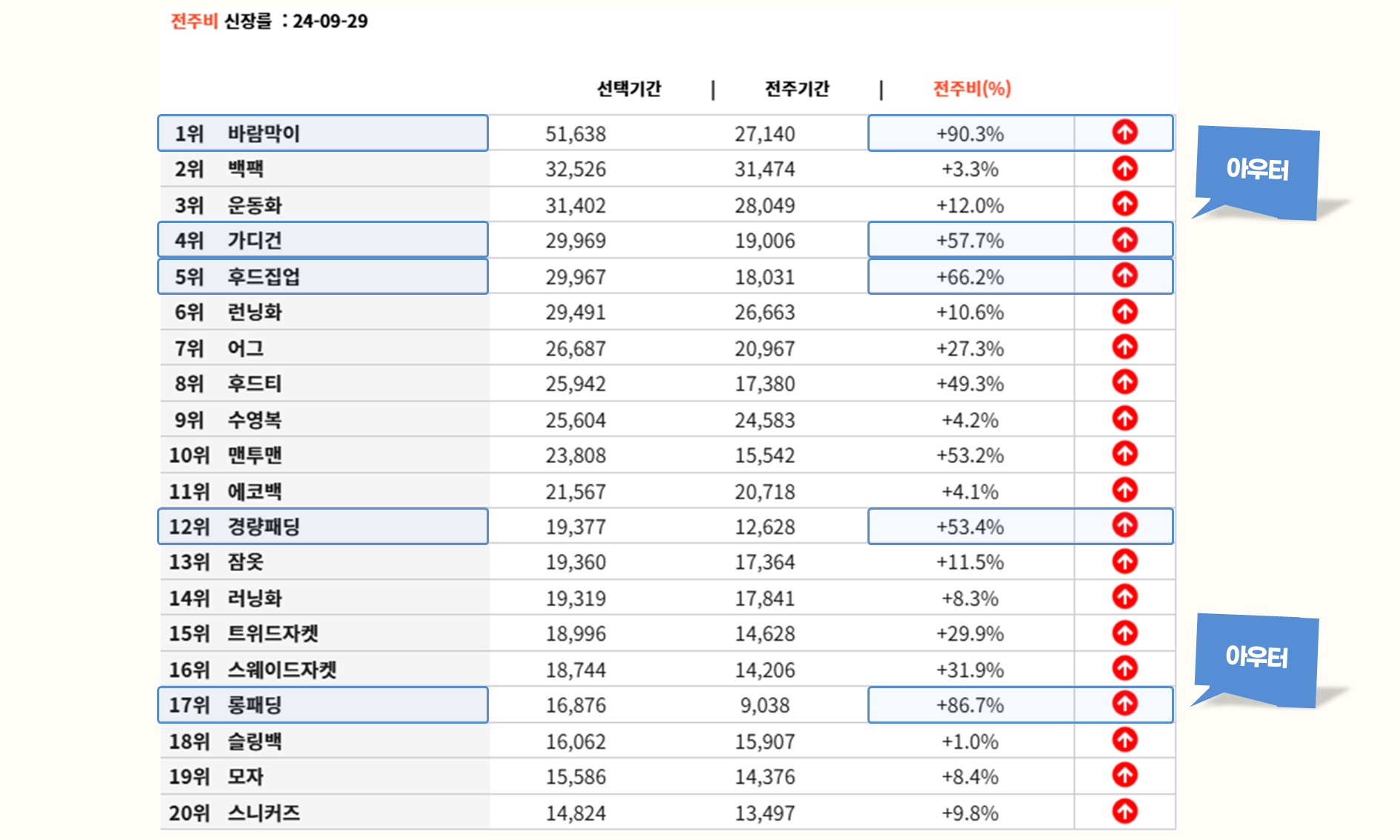Click the red up arrow in 백팩 row

tap(1124, 169)
